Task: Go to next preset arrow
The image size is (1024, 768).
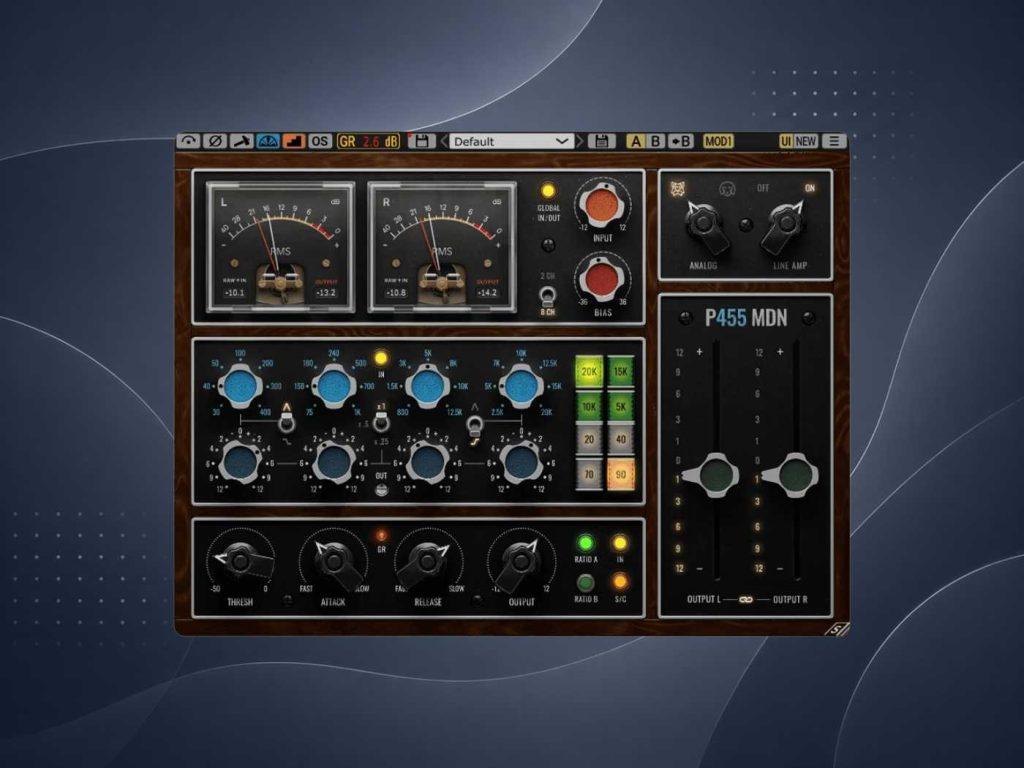Action: click(579, 141)
